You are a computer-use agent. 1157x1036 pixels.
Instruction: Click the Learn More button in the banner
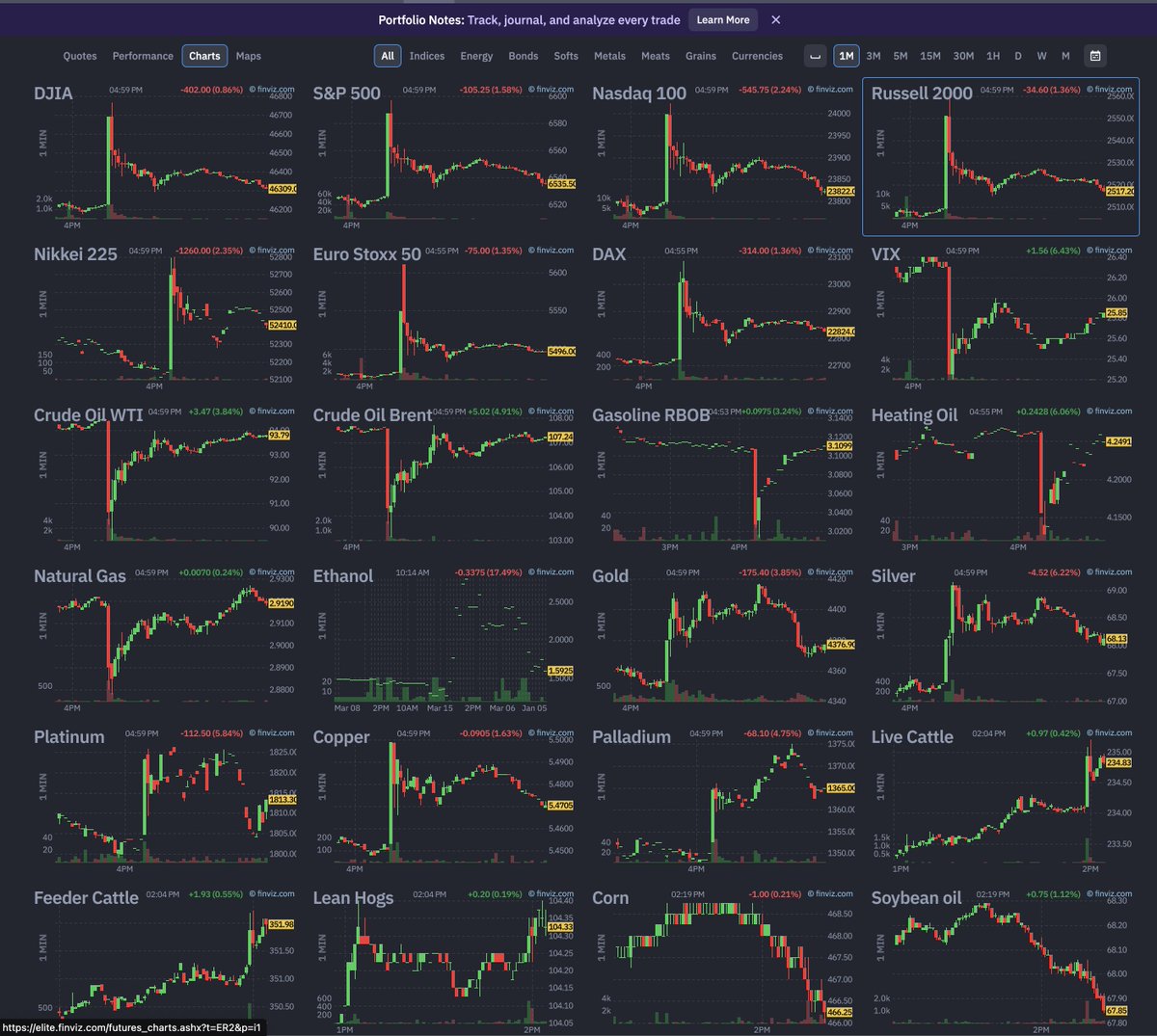pyautogui.click(x=723, y=19)
